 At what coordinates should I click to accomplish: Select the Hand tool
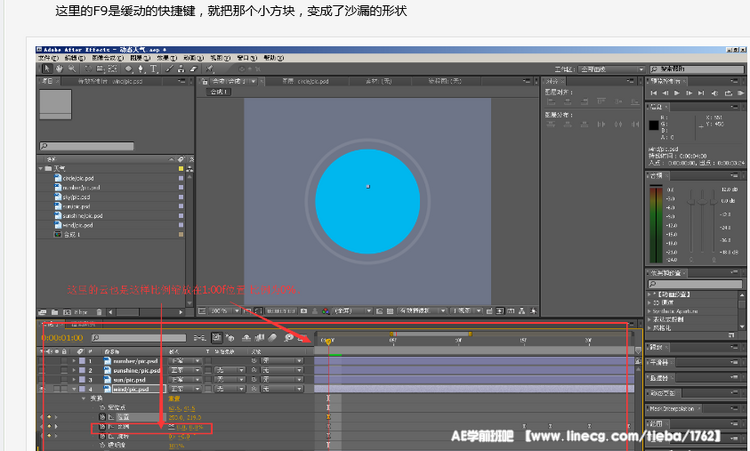[x=59, y=69]
